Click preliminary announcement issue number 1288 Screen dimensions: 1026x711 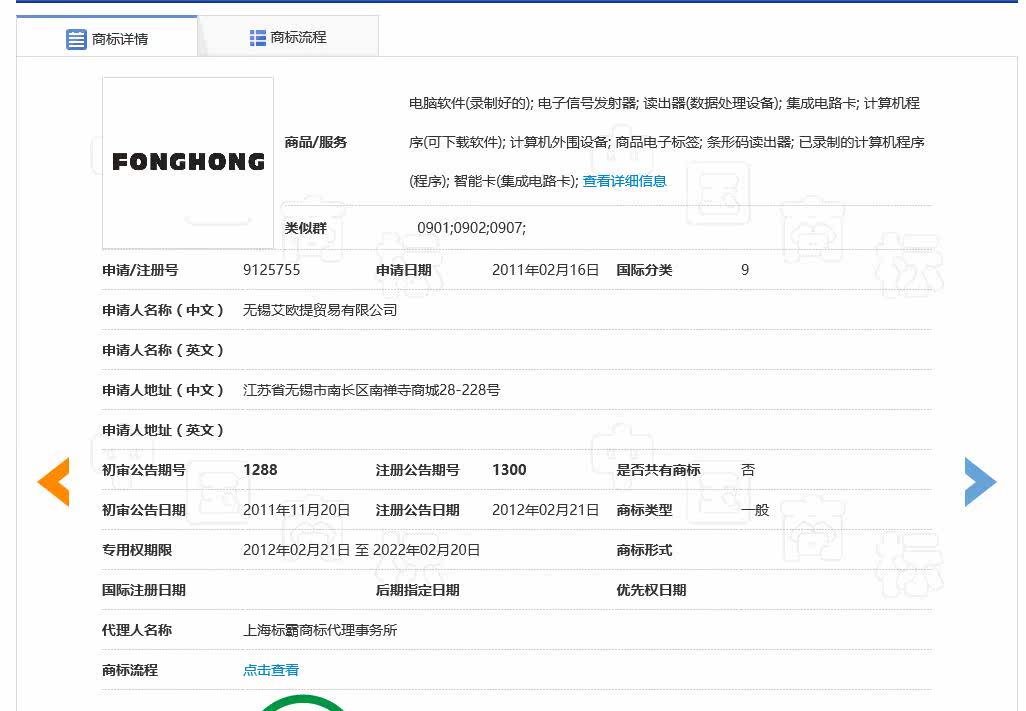pos(260,470)
